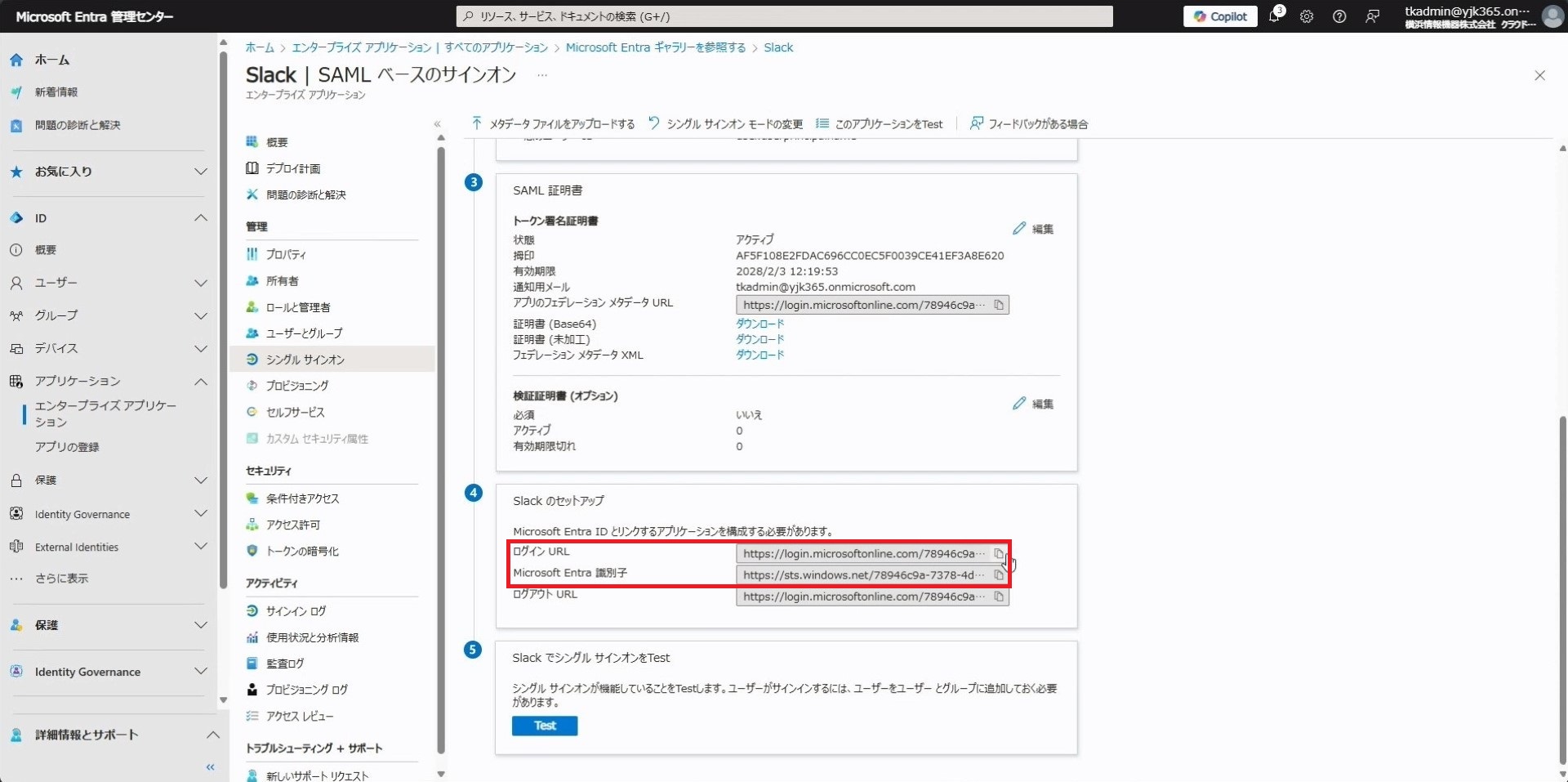This screenshot has width=1568, height=782.
Task: Edit the verification certificate section
Action: (1033, 404)
